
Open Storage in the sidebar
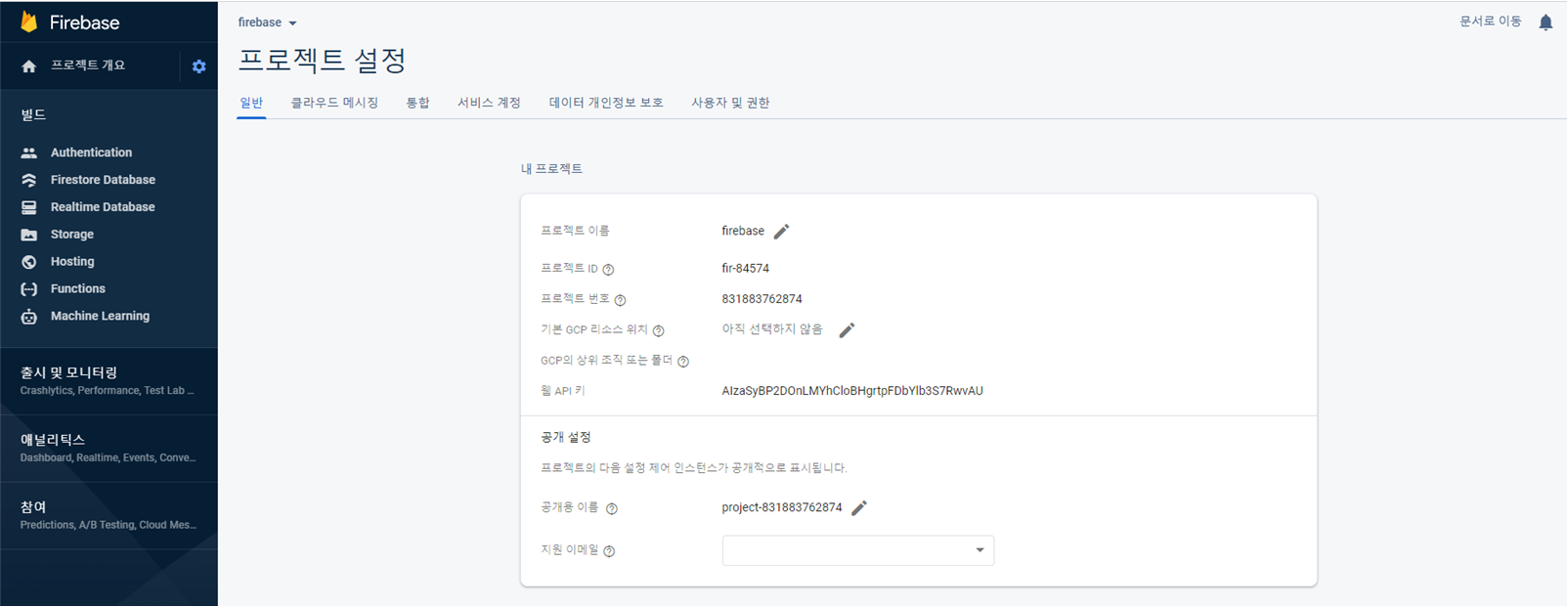72,235
